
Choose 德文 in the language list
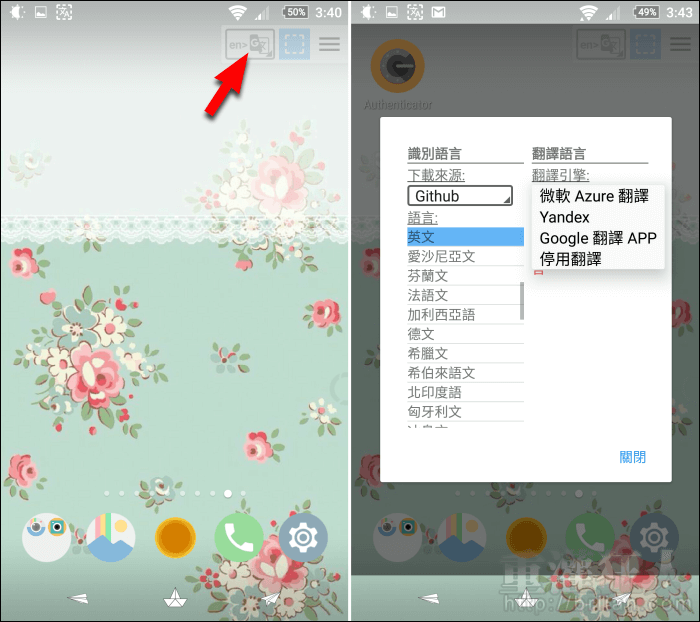tap(464, 334)
